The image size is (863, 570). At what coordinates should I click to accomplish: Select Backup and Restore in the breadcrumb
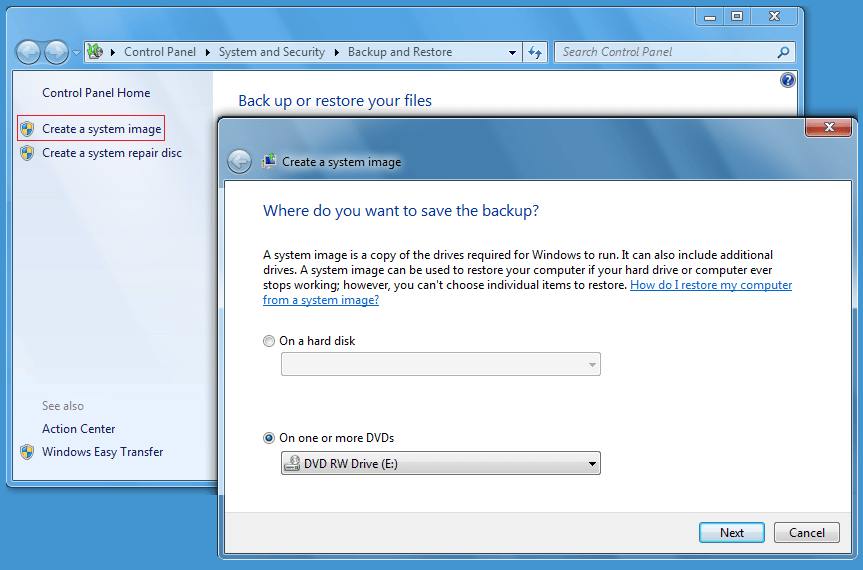[x=400, y=52]
